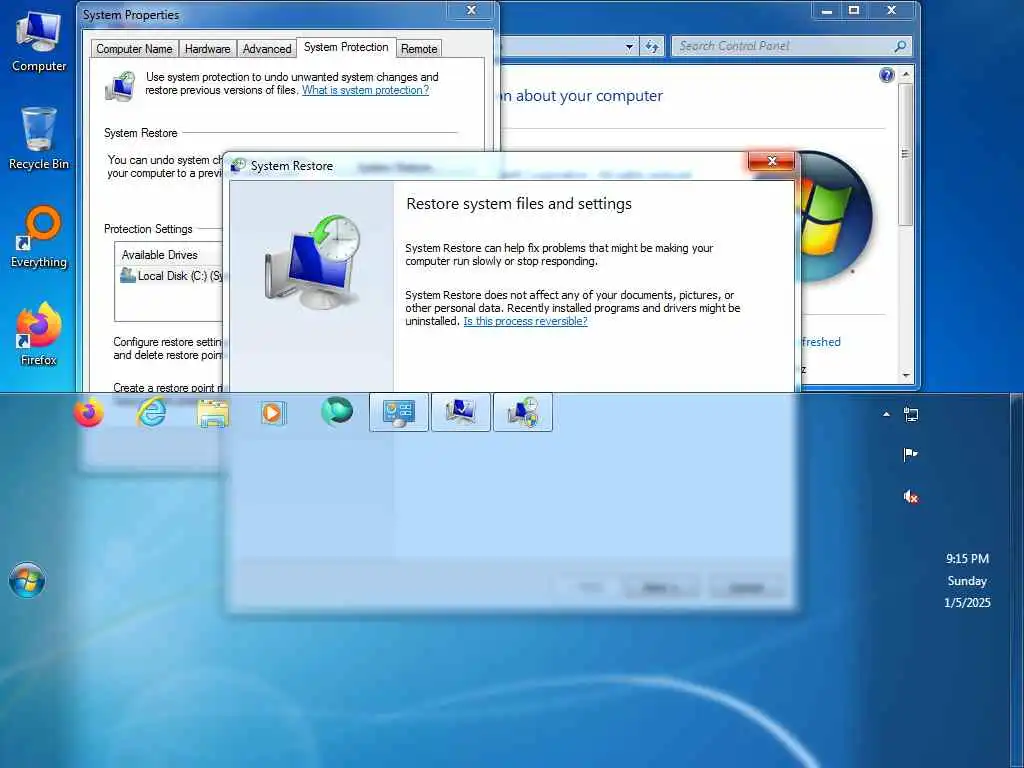Open Windows Explorer folder taskbar icon
The height and width of the screenshot is (768, 1024).
pos(213,413)
